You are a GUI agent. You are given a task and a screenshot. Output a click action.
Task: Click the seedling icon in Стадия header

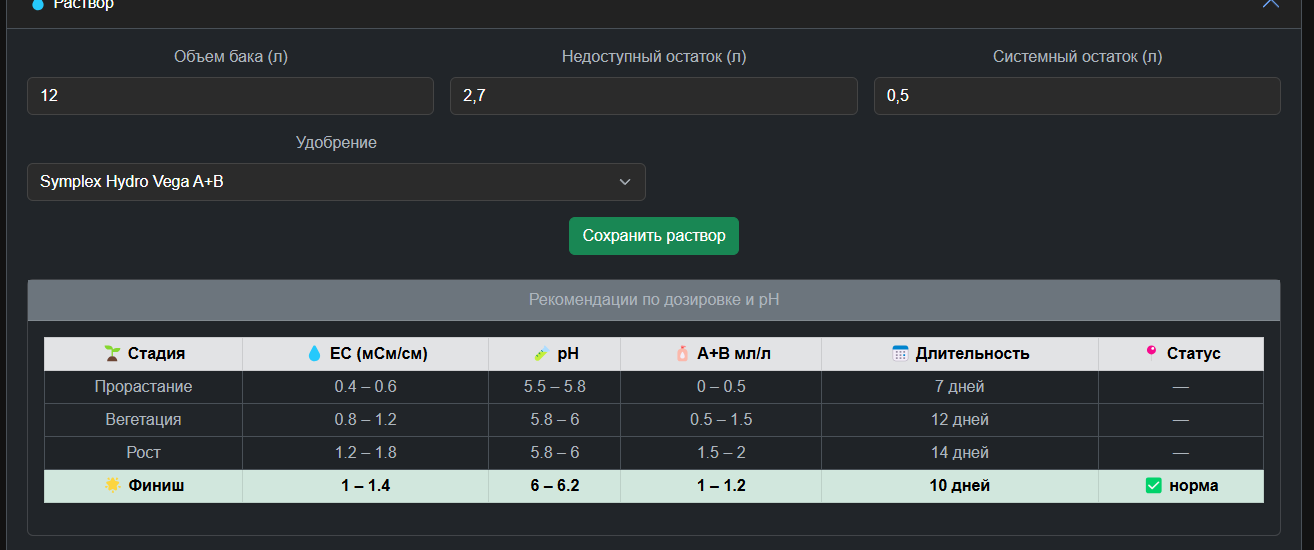click(112, 353)
